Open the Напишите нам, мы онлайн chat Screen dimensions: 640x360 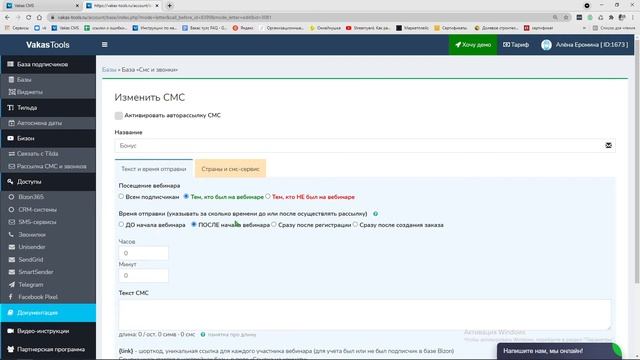tap(559, 351)
